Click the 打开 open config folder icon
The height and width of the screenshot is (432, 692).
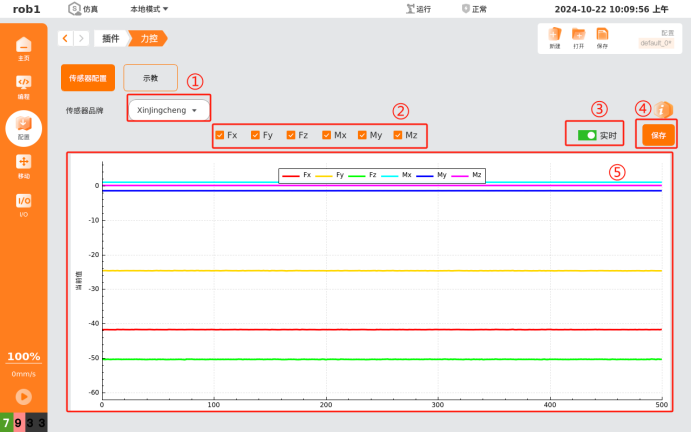(x=578, y=36)
